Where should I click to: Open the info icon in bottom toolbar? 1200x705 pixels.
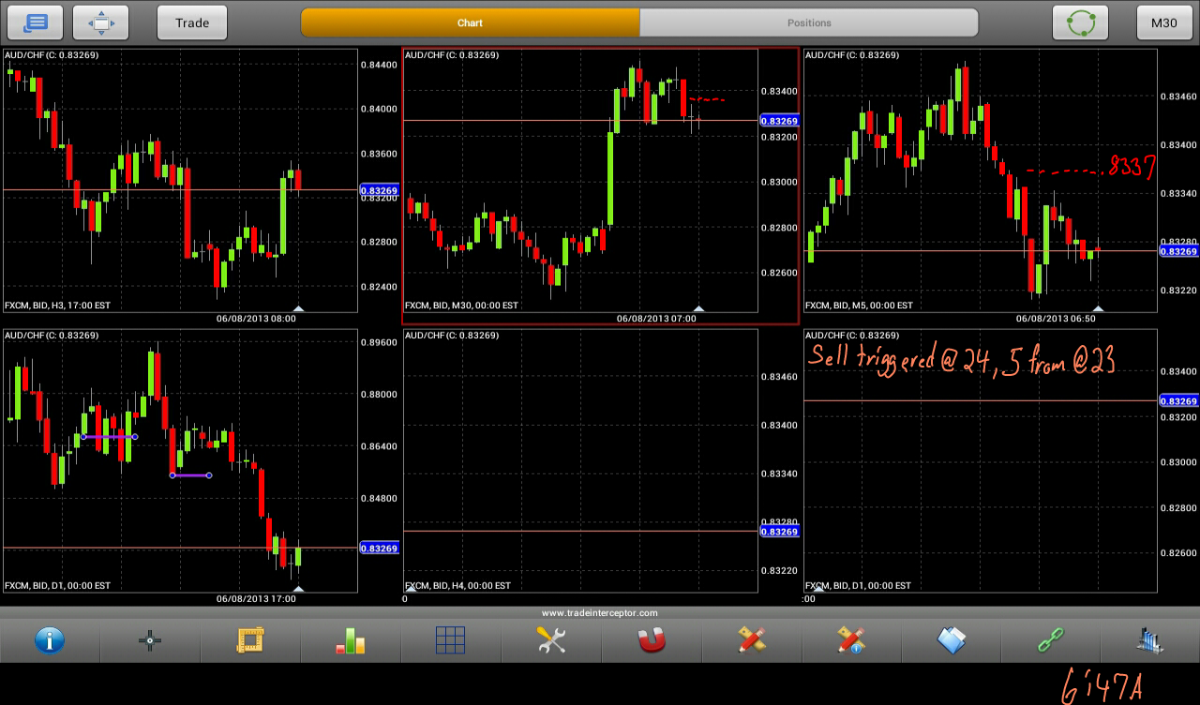pos(50,641)
